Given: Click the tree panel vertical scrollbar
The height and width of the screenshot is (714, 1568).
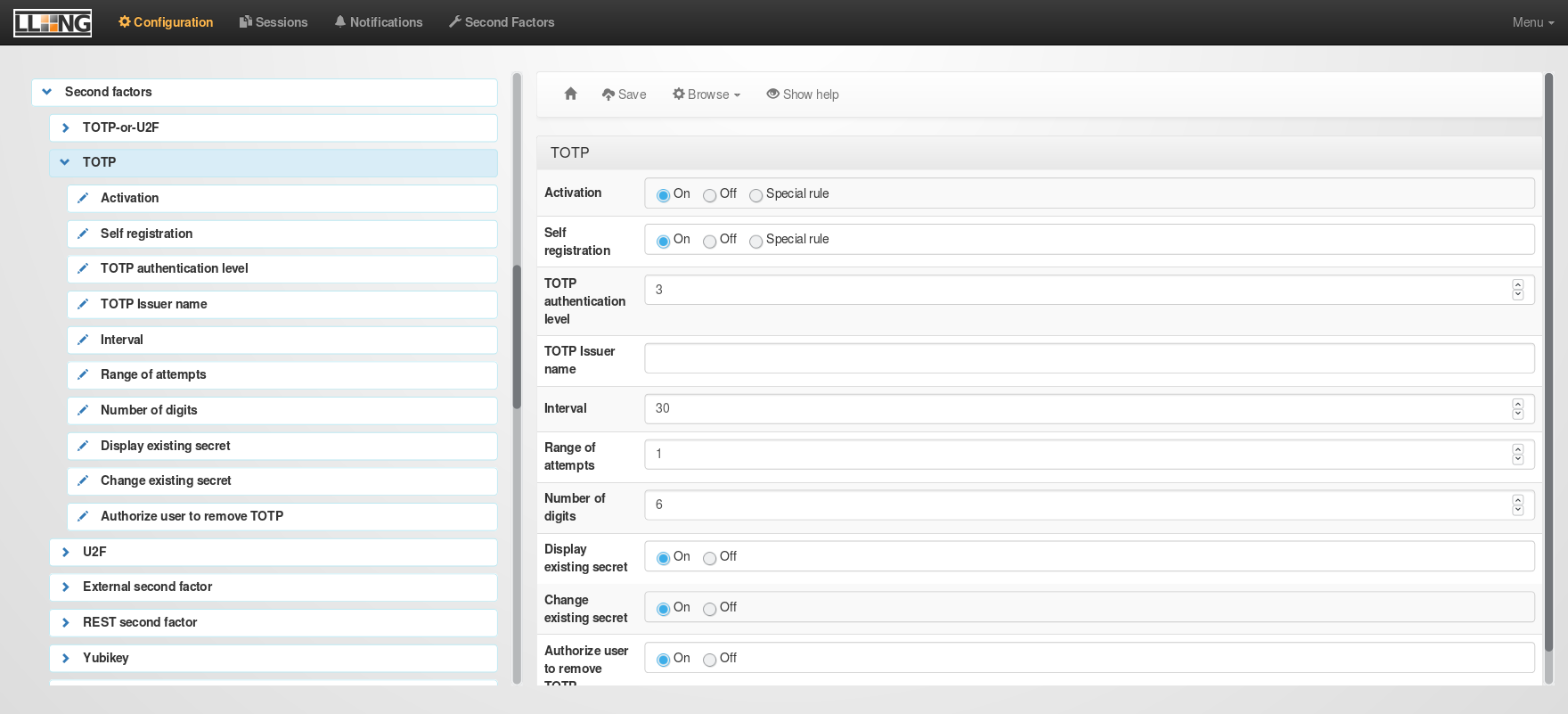Looking at the screenshot, I should (517, 337).
